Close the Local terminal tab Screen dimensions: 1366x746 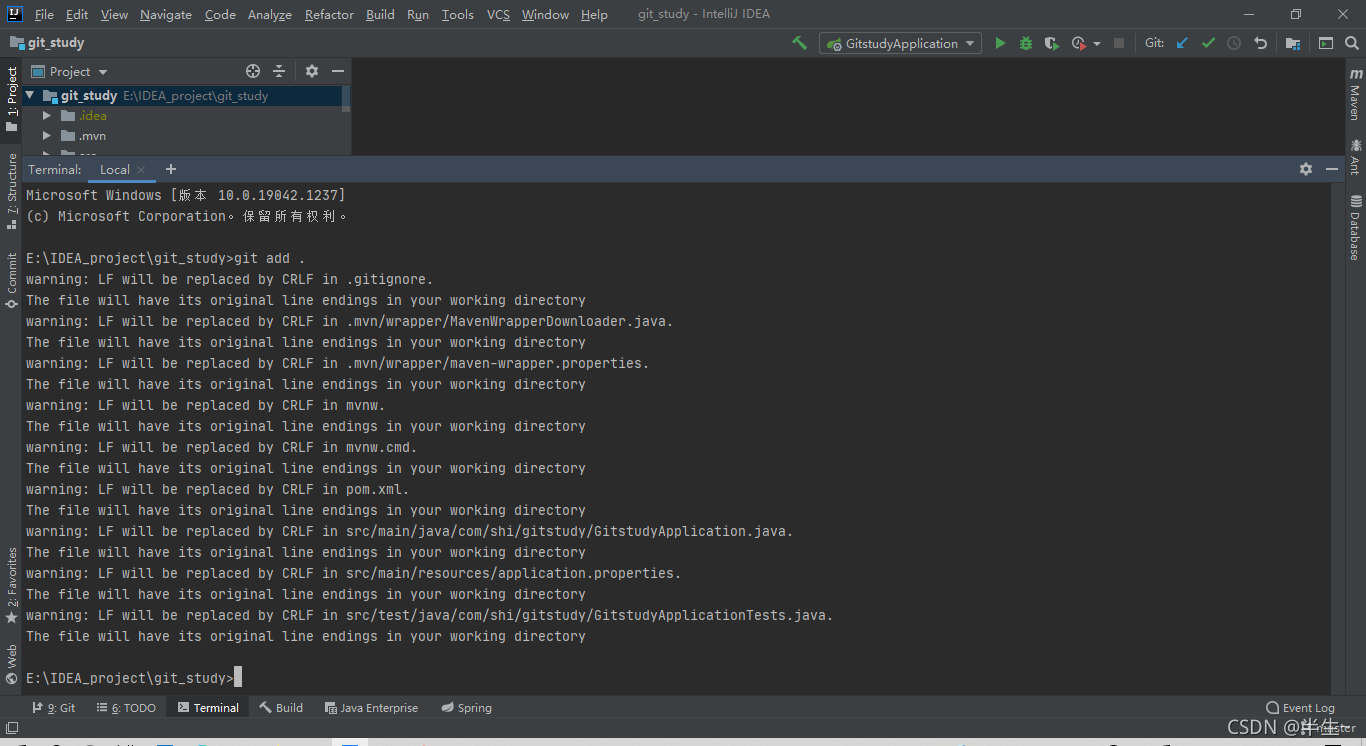(141, 170)
